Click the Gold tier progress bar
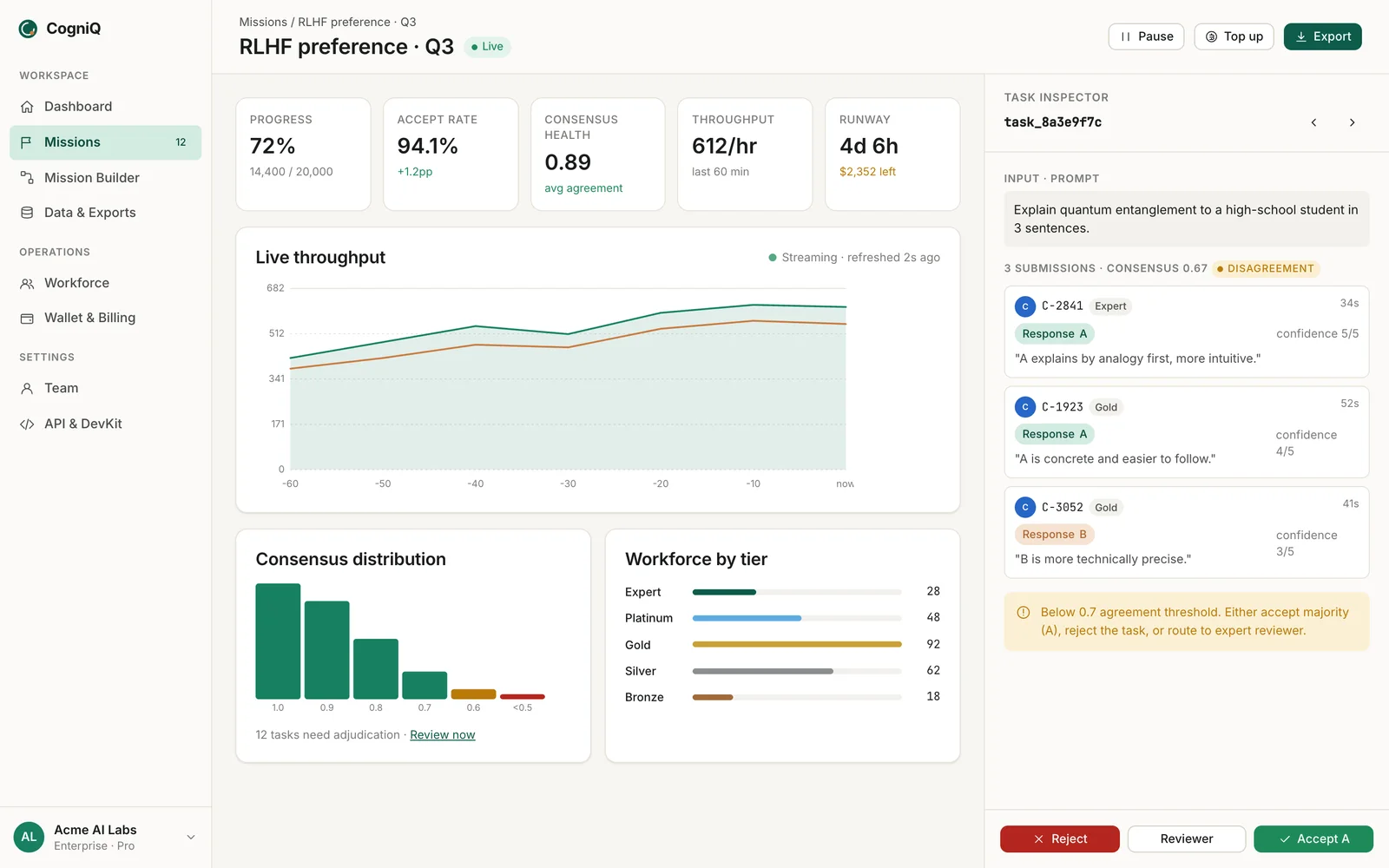 pyautogui.click(x=797, y=645)
